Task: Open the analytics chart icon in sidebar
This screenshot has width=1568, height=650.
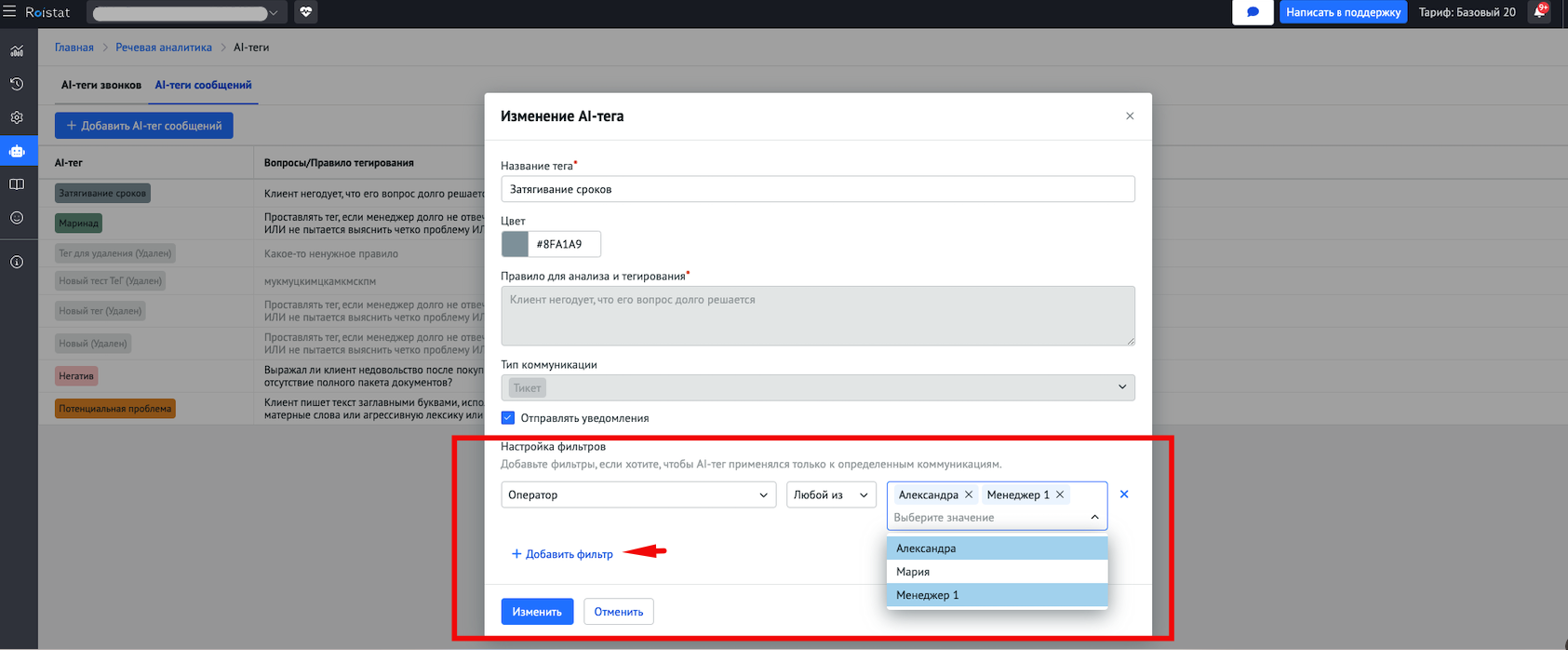Action: click(17, 50)
